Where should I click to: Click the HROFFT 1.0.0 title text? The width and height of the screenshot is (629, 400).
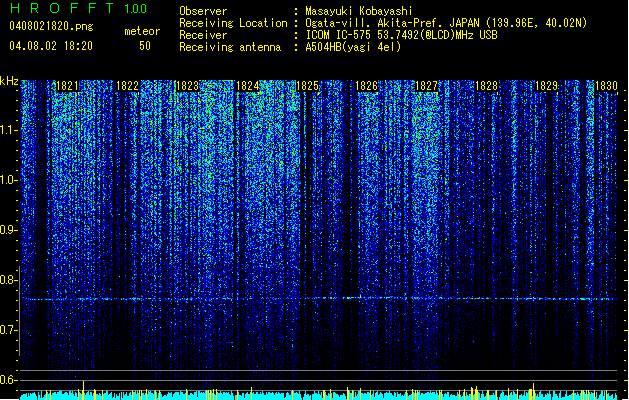click(x=79, y=8)
